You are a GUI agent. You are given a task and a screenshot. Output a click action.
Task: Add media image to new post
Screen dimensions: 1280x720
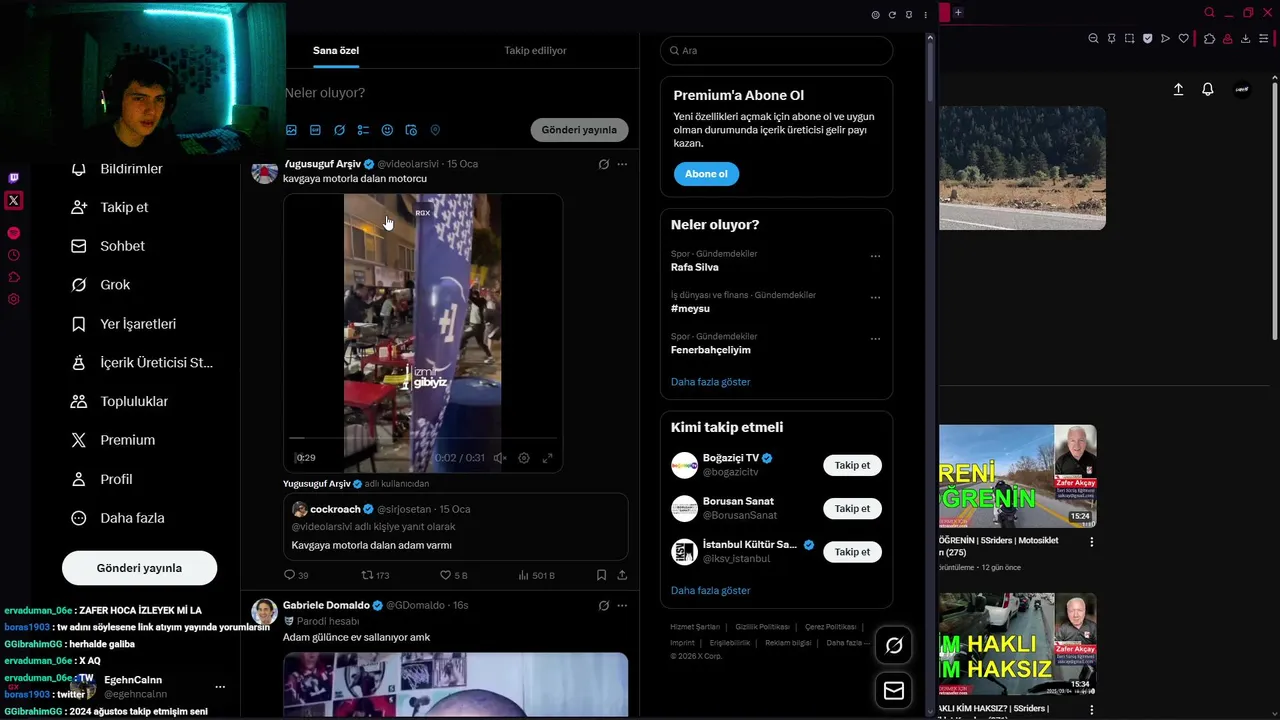coord(291,130)
